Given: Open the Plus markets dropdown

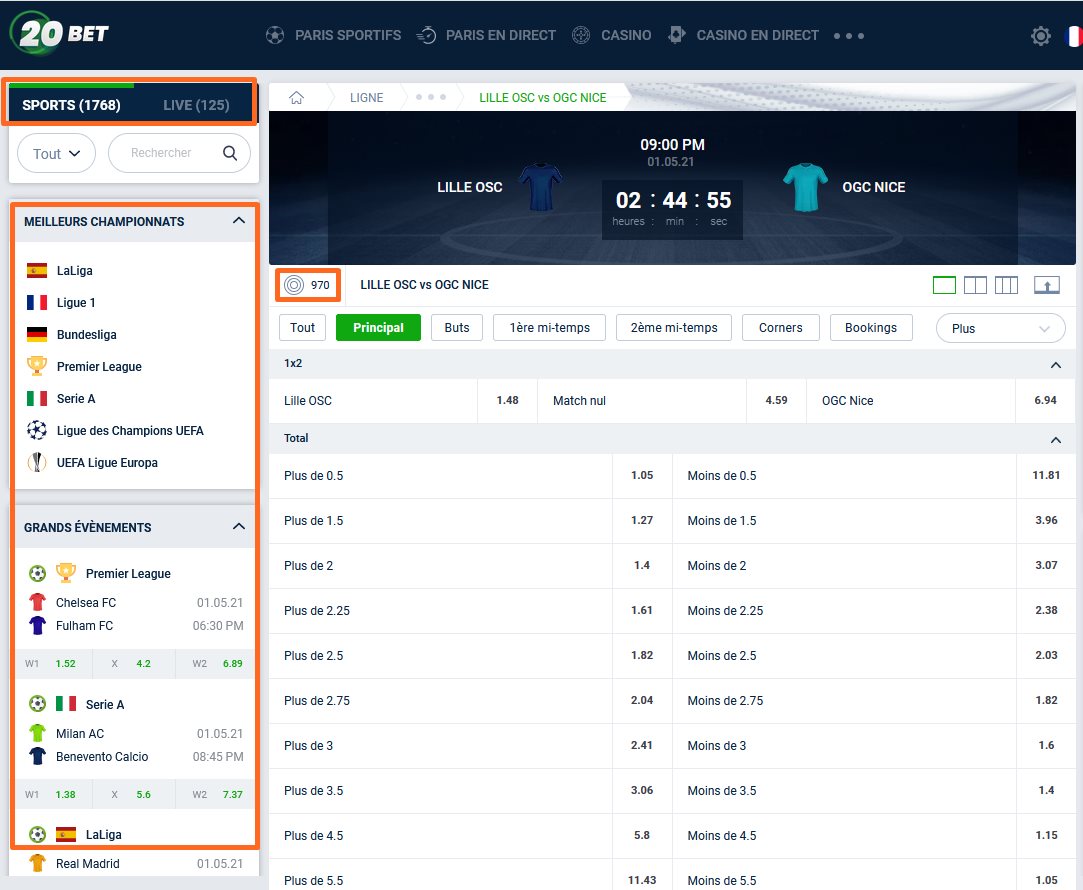Looking at the screenshot, I should coord(1000,328).
